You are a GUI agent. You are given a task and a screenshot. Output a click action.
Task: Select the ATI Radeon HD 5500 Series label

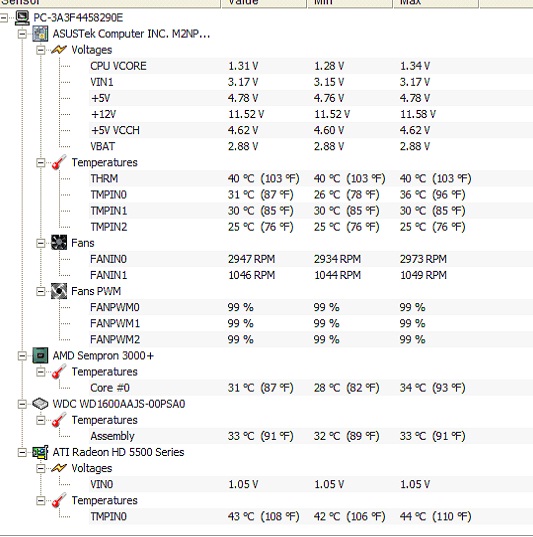point(119,452)
